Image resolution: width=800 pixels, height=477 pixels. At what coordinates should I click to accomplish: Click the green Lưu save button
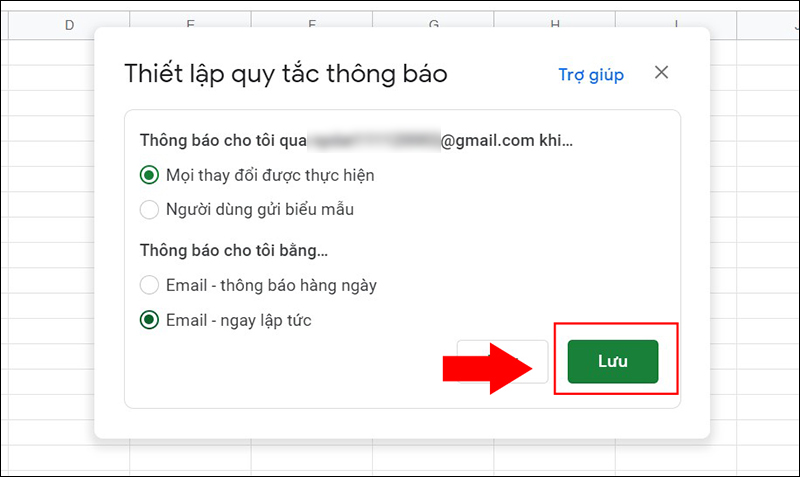(x=612, y=361)
